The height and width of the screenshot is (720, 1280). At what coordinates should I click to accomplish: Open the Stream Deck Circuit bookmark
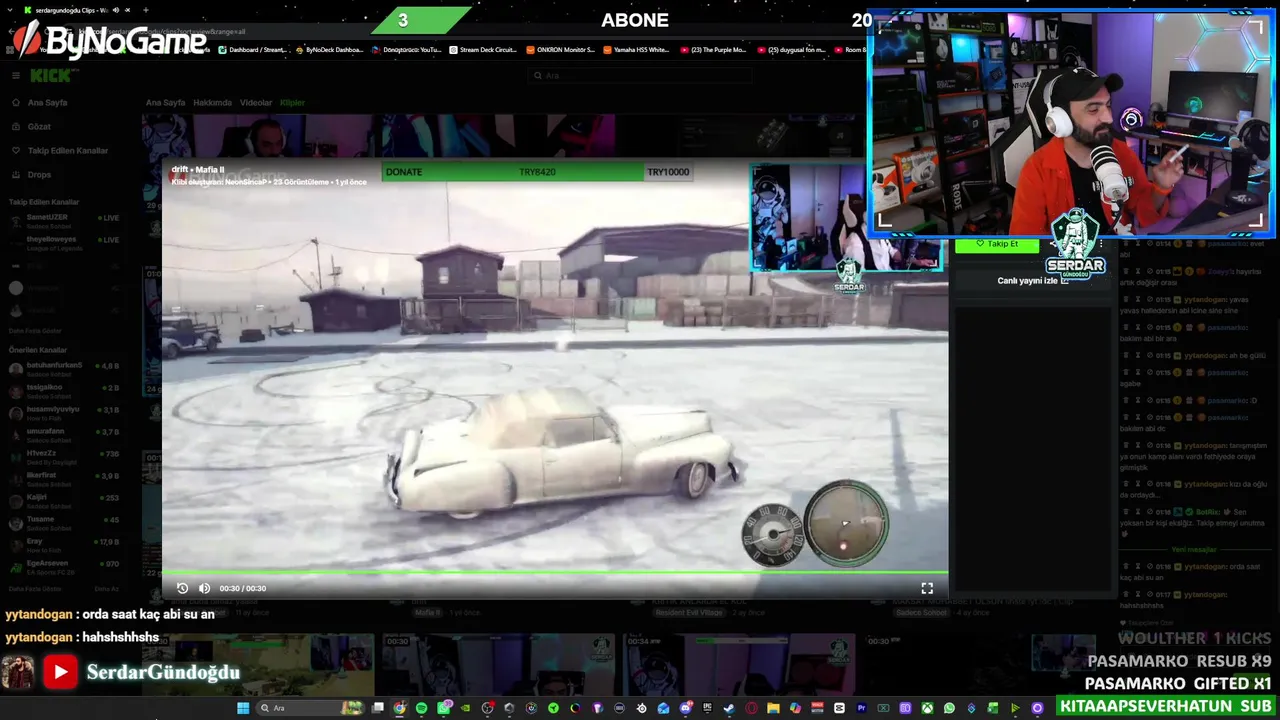tap(483, 50)
